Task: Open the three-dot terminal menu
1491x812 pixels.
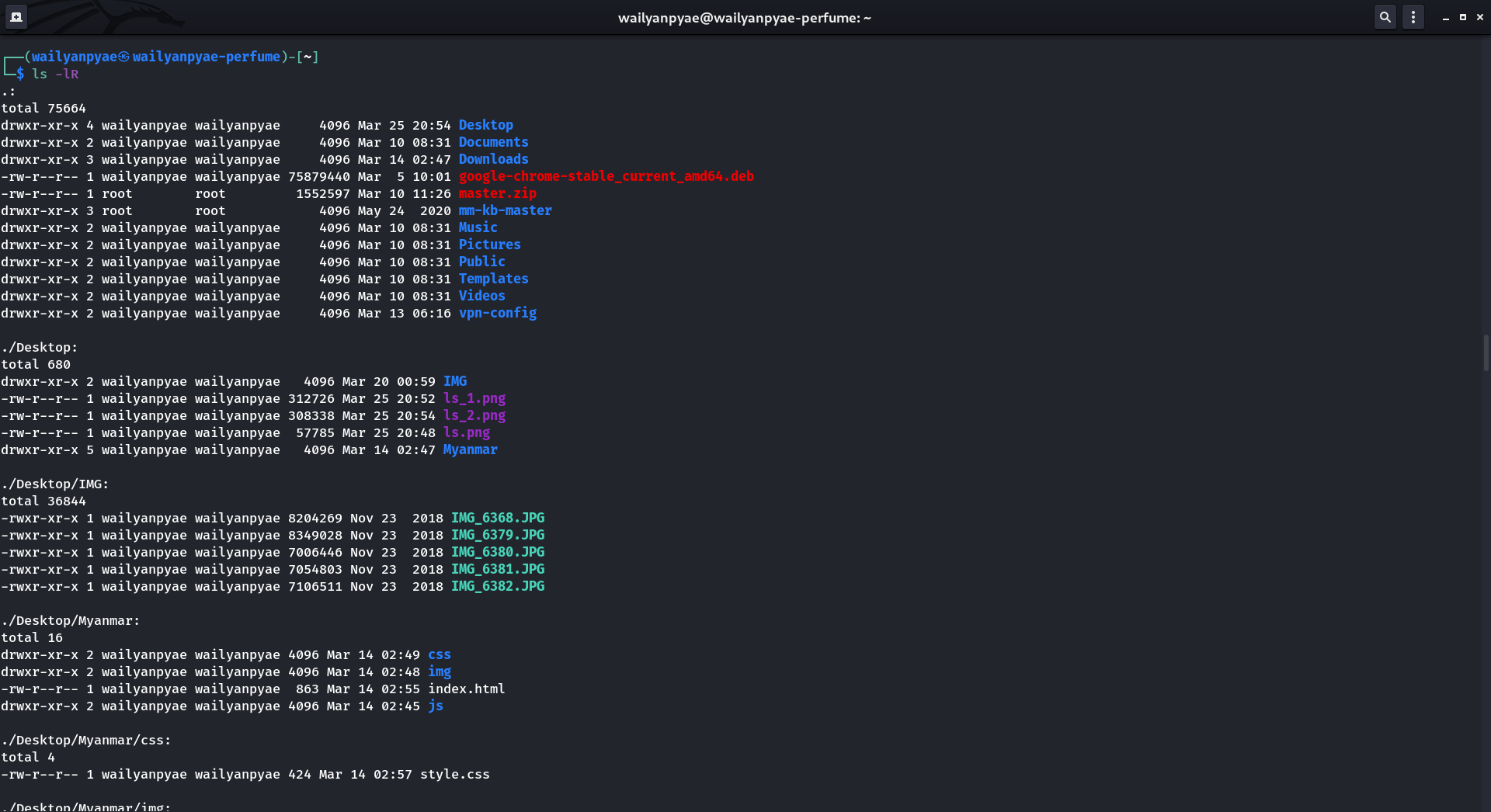Action: [x=1413, y=17]
